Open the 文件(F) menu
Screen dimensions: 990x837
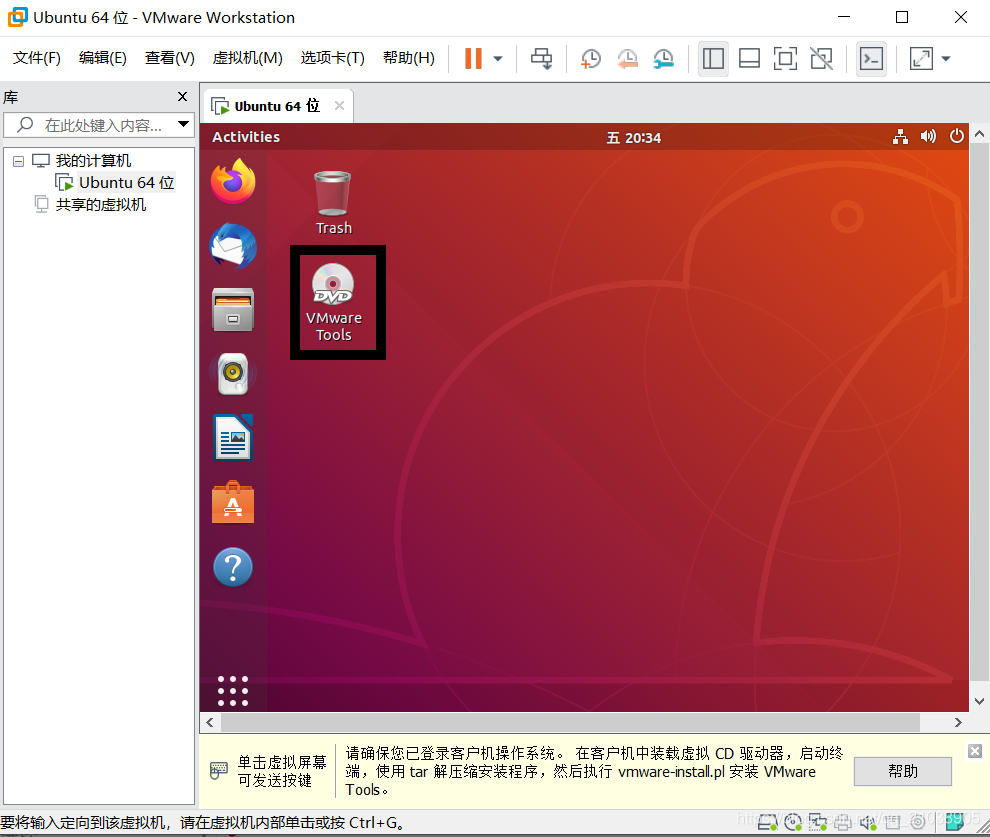(x=37, y=58)
